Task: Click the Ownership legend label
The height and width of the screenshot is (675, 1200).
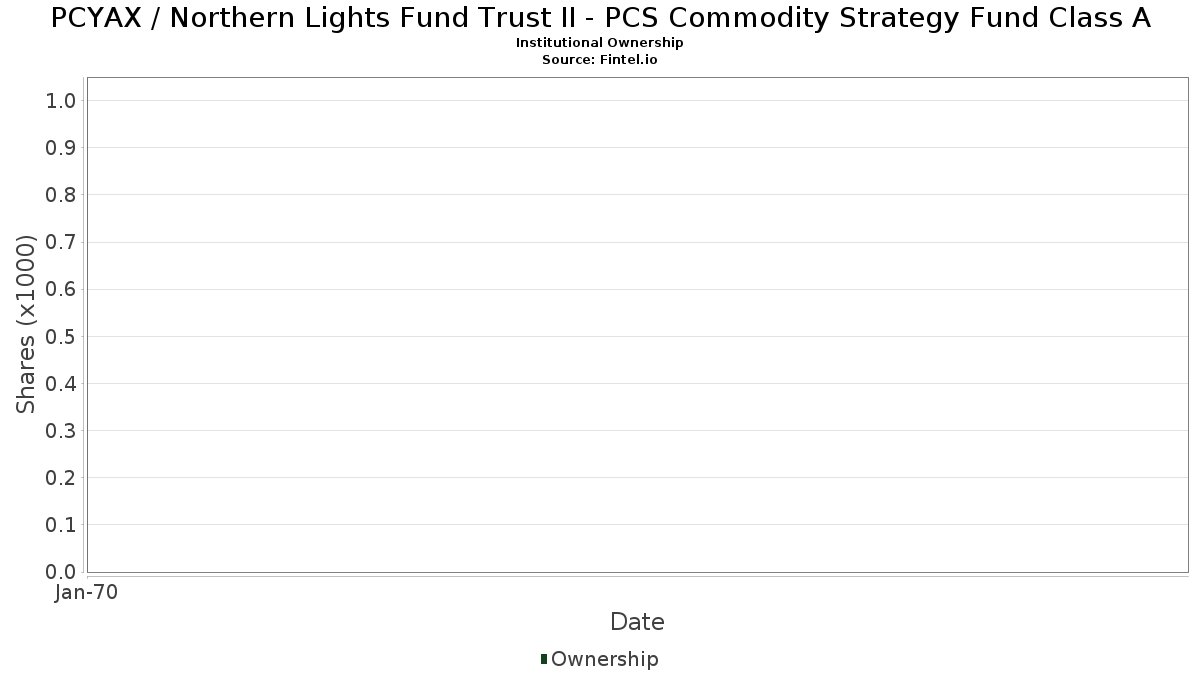Action: (x=604, y=659)
